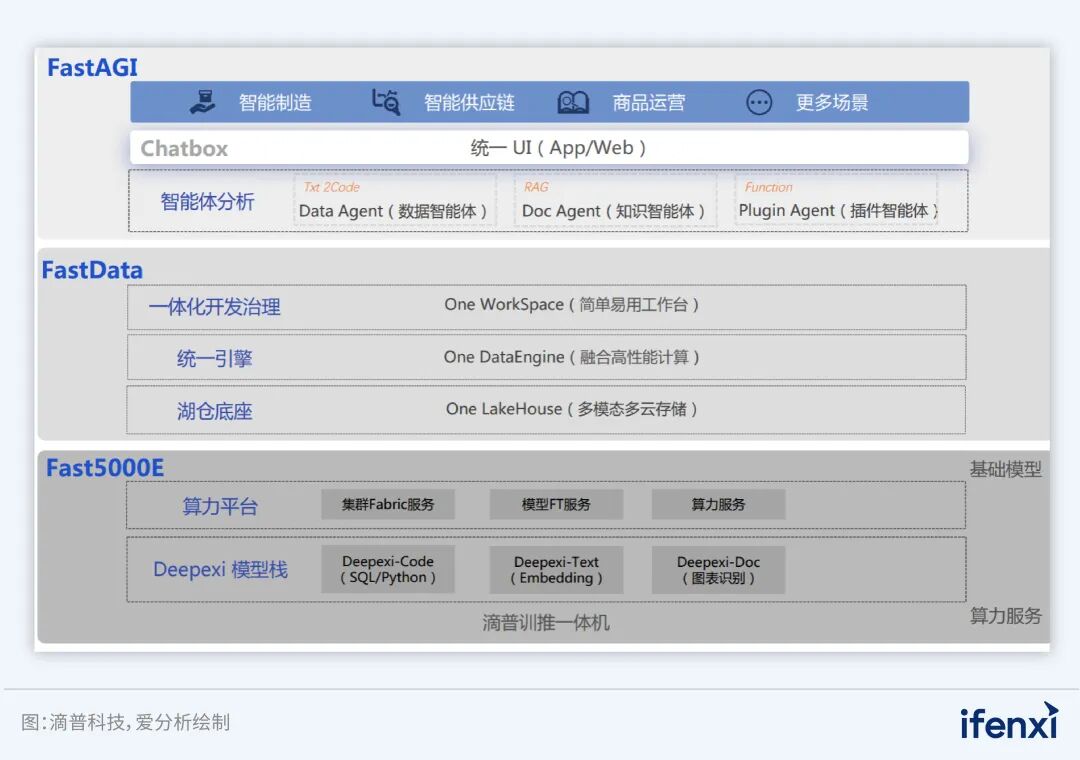Click One LakeHouse ( 多模态多云存储 )
This screenshot has height=760, width=1080.
572,409
